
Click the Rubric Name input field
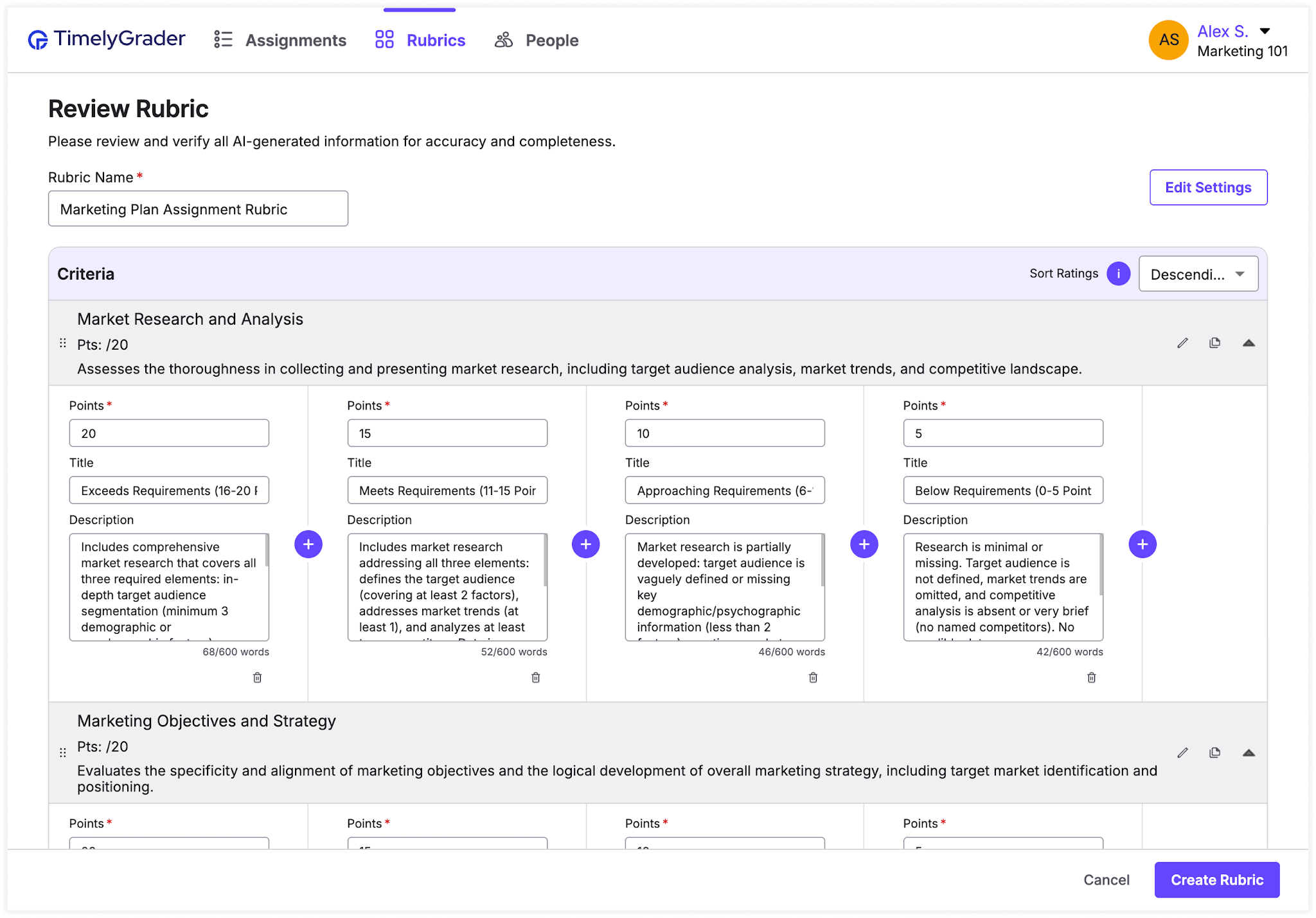[x=198, y=209]
